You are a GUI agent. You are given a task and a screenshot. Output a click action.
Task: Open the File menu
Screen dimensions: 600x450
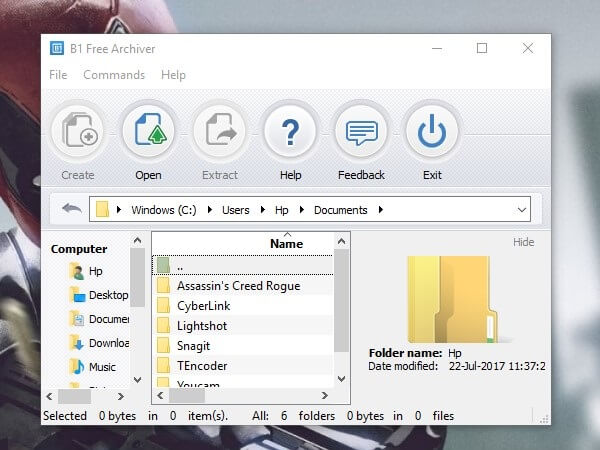point(58,75)
